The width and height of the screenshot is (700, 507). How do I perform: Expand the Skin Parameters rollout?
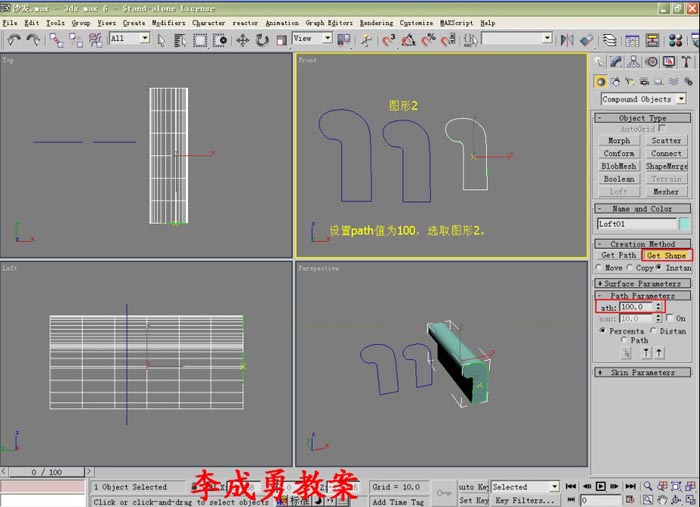pos(642,372)
